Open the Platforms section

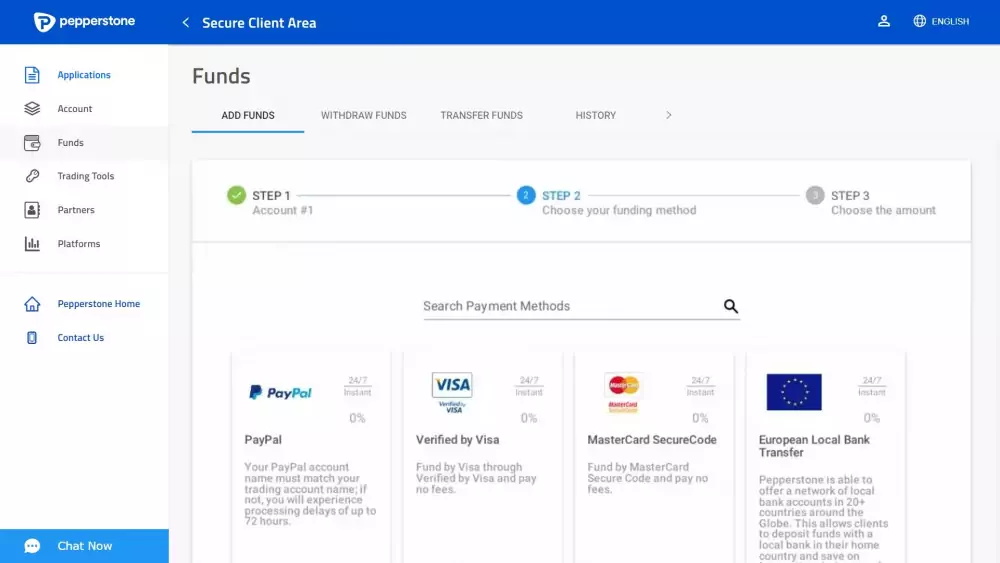[78, 244]
